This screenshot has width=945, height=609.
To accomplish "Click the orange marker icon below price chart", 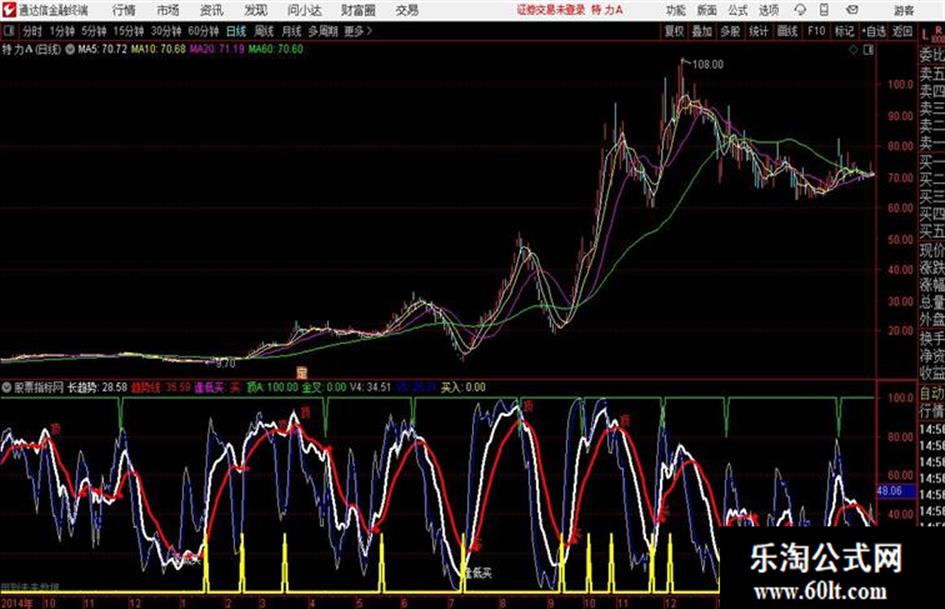I will (x=302, y=372).
